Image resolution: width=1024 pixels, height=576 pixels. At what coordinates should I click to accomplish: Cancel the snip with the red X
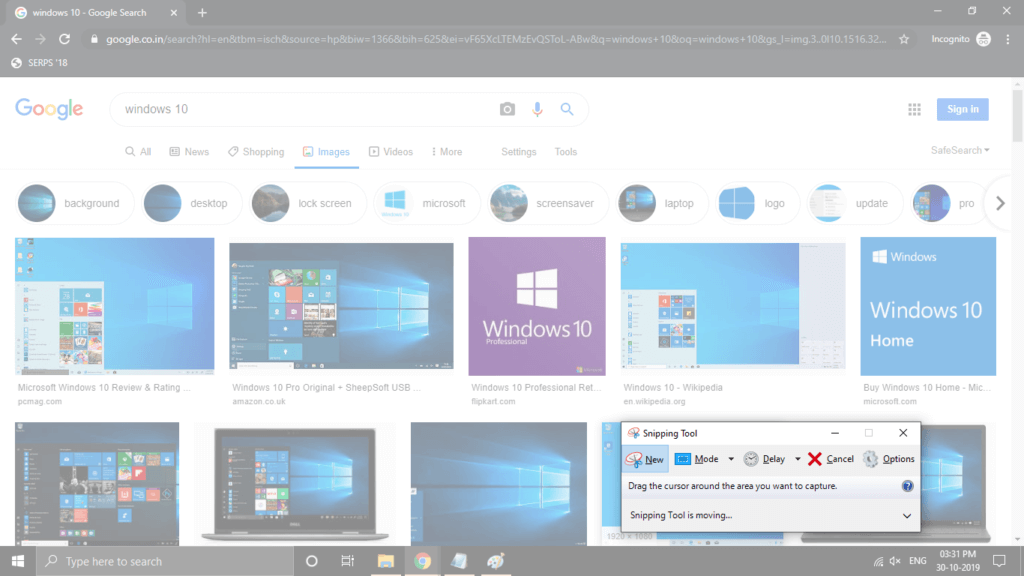831,459
